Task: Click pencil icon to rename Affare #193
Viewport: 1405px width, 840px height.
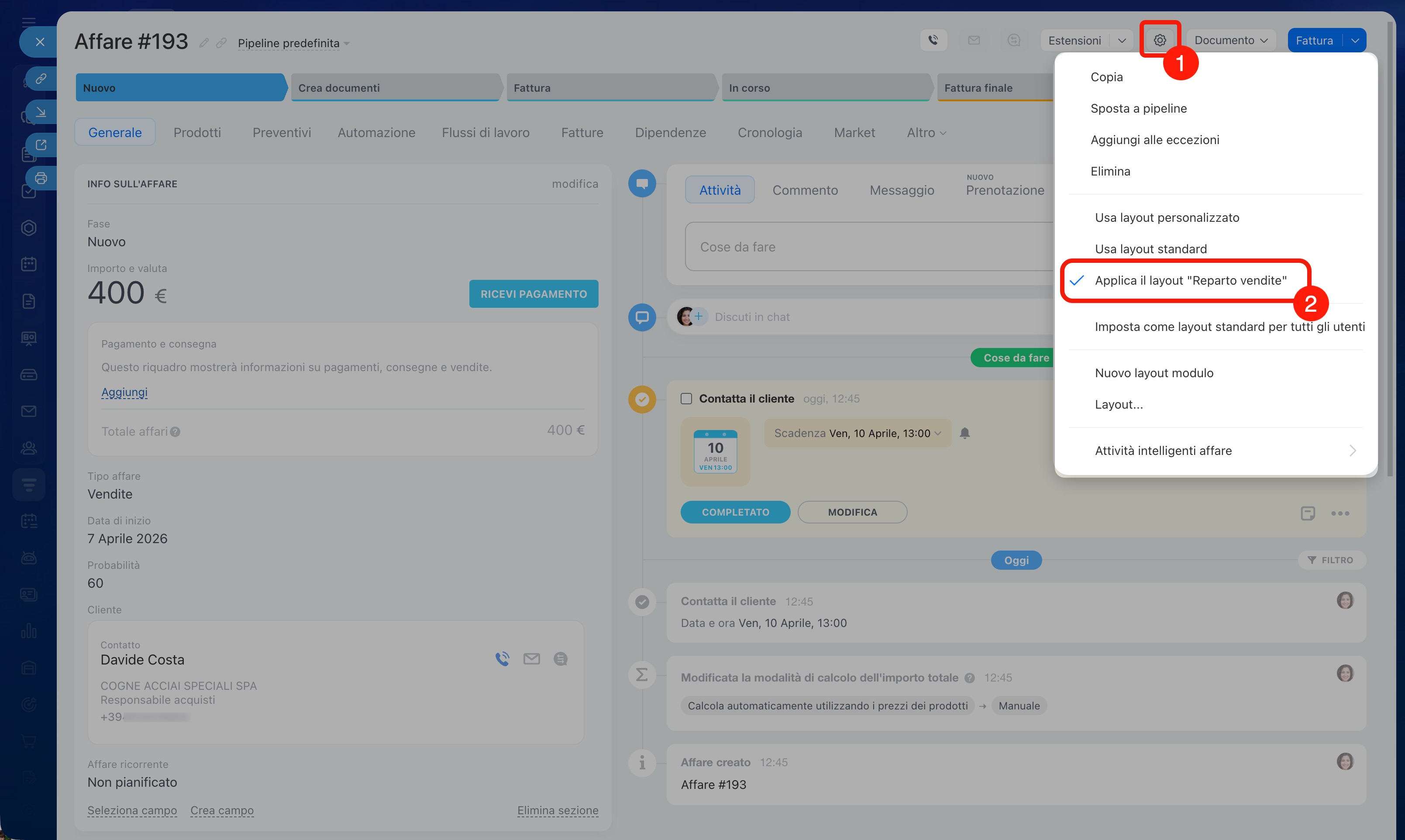Action: pos(204,43)
